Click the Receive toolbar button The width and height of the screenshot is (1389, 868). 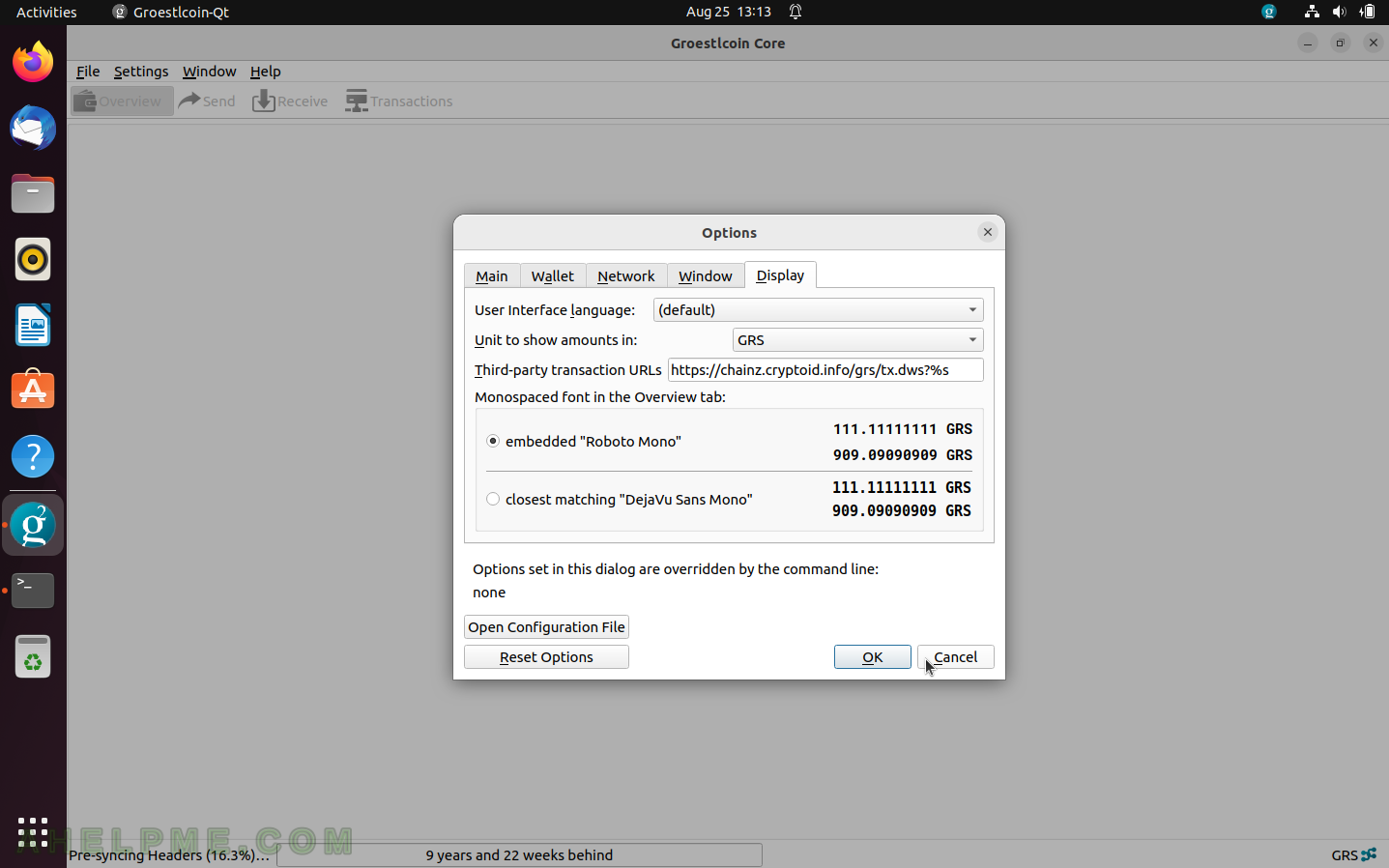coord(290,101)
